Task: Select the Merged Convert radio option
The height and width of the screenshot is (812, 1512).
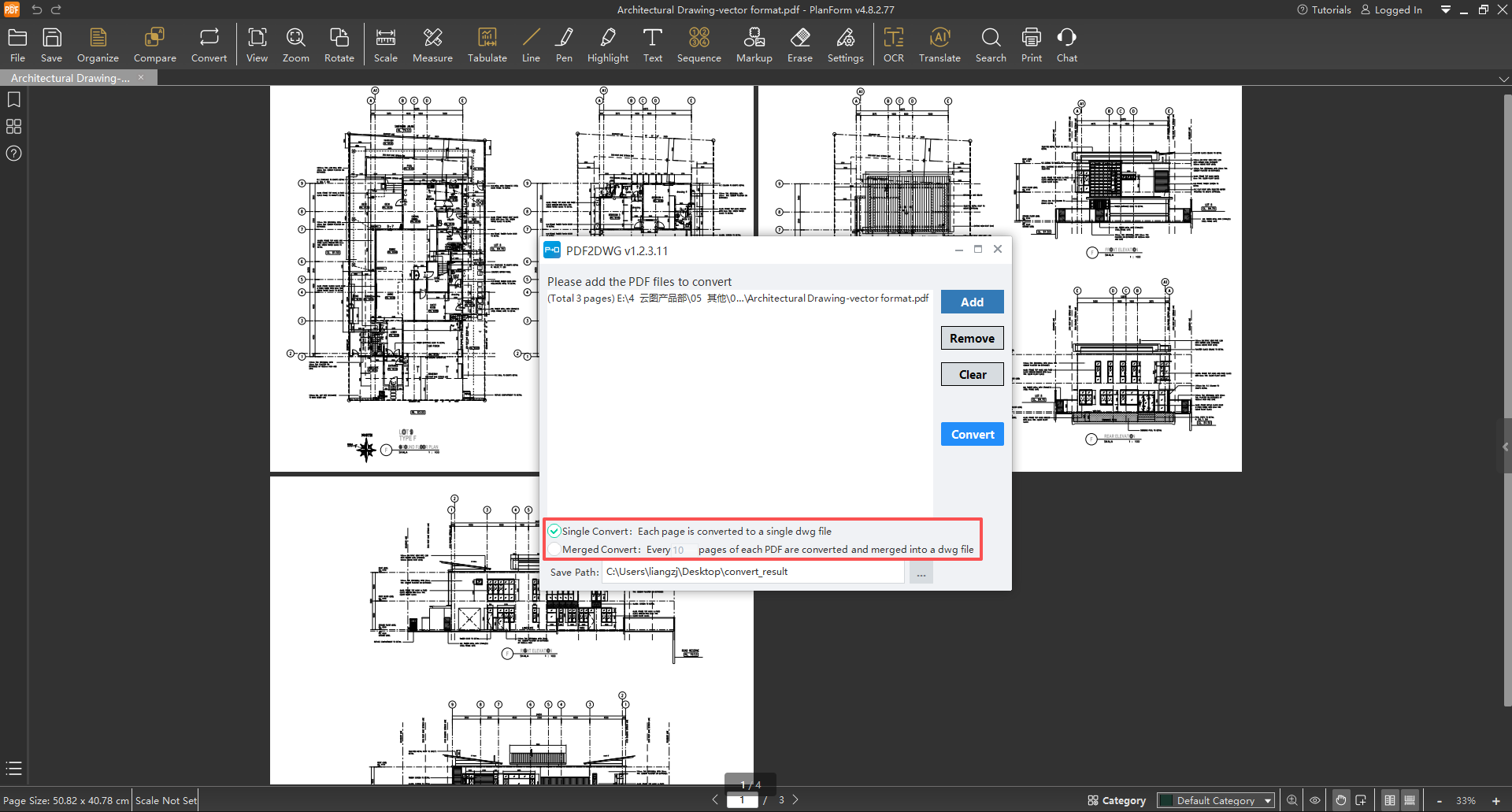Action: click(554, 549)
